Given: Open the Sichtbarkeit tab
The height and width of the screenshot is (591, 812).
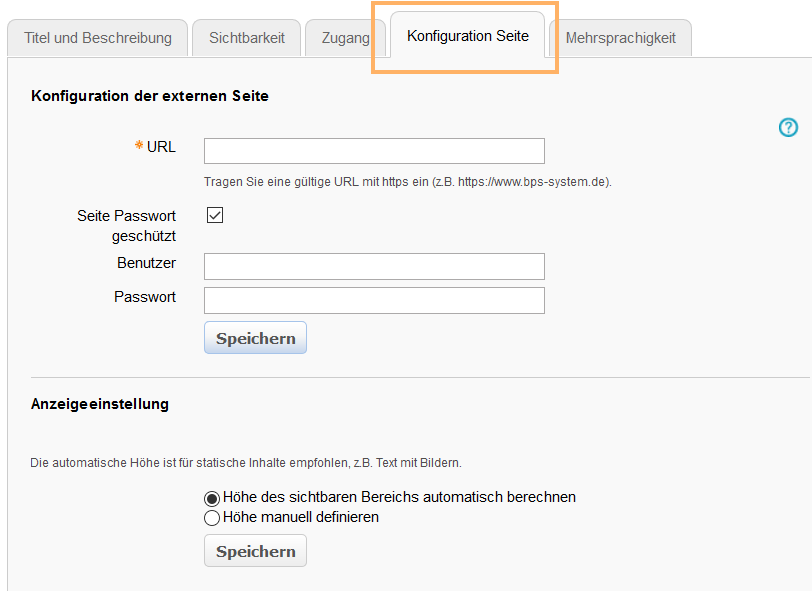Looking at the screenshot, I should click(246, 36).
